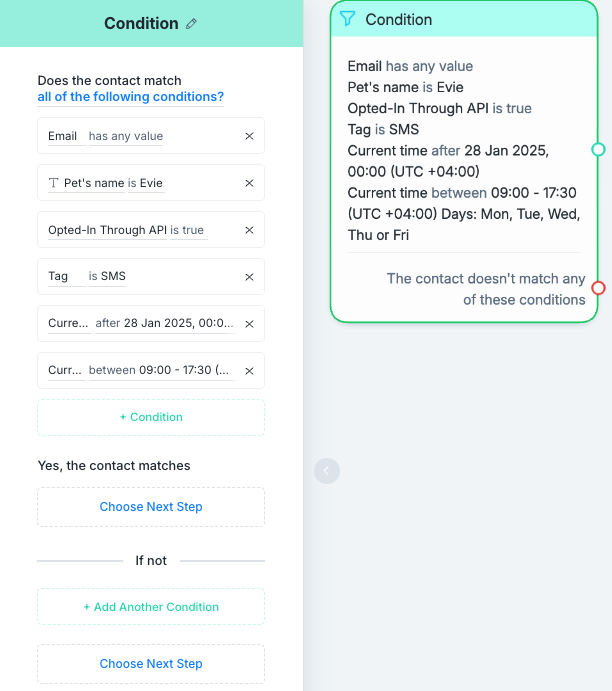Edit the 'is SMS' tag value

[x=107, y=276]
